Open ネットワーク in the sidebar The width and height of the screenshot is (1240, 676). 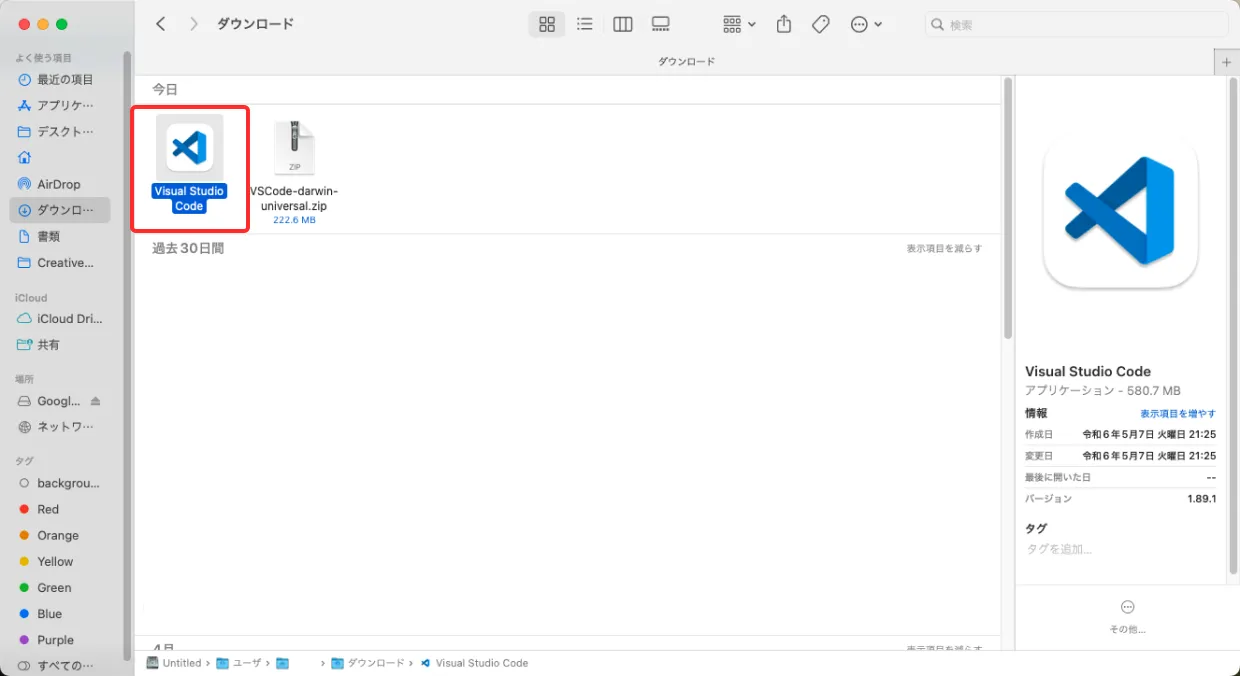coord(62,427)
